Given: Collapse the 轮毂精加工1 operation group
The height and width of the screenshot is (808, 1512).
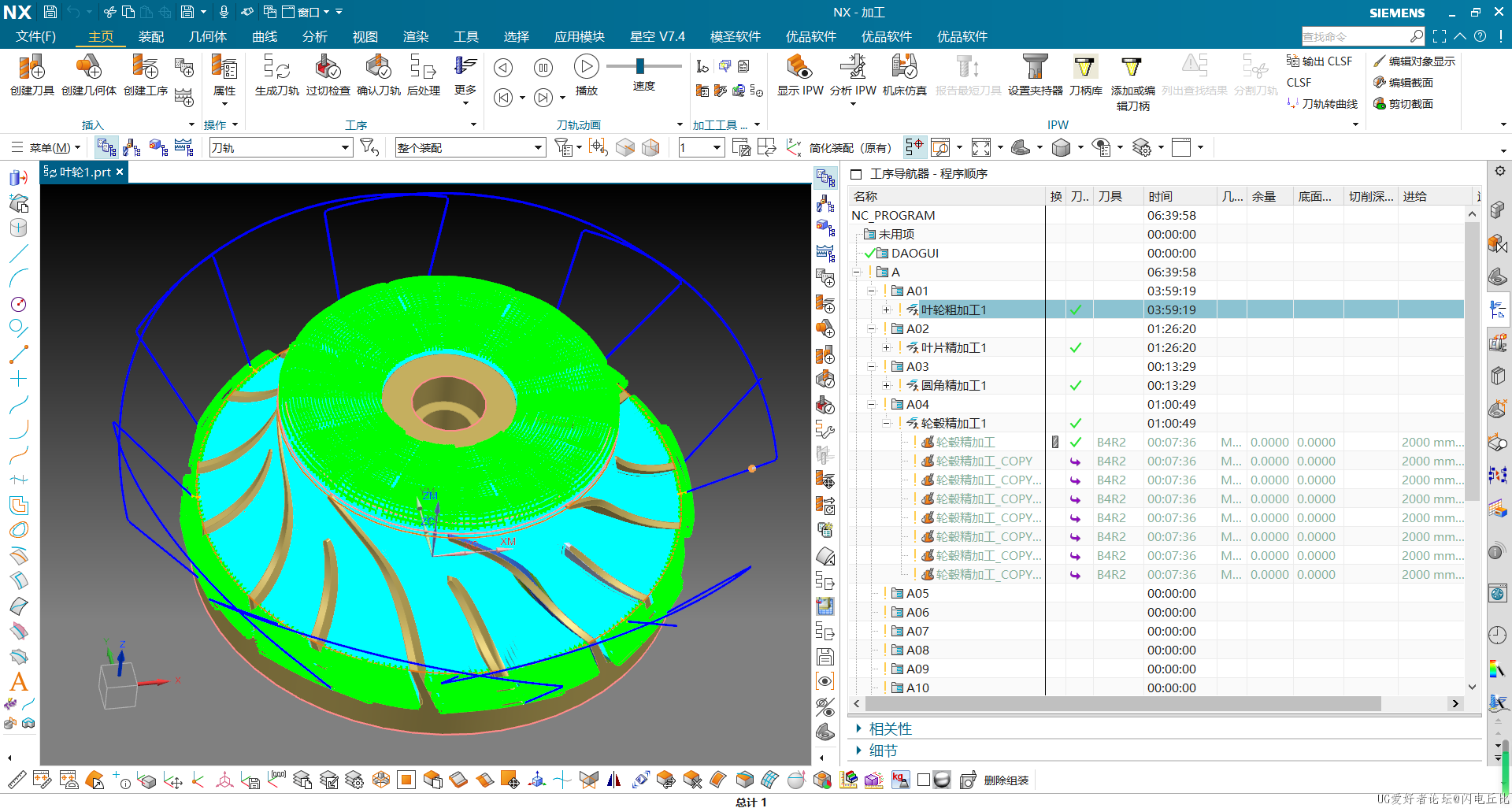Looking at the screenshot, I should (887, 423).
